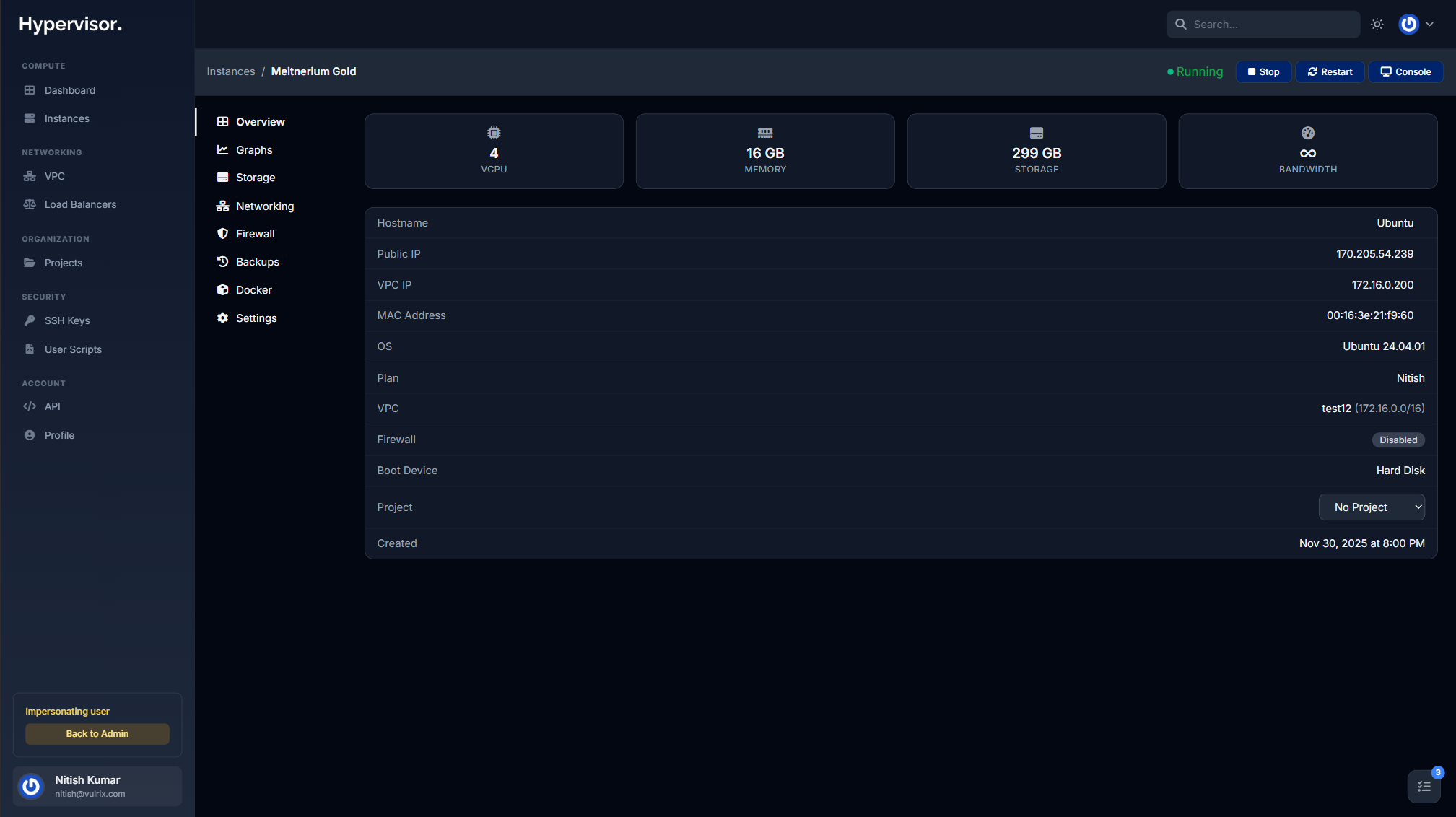Image resolution: width=1456 pixels, height=817 pixels.
Task: Open the No Project dropdown
Action: tap(1370, 507)
